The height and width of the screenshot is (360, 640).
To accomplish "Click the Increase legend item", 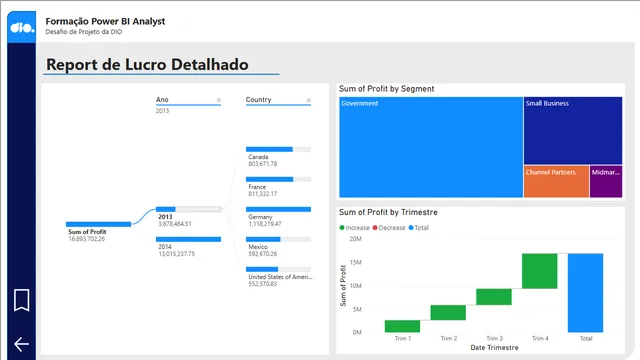I will click(354, 228).
